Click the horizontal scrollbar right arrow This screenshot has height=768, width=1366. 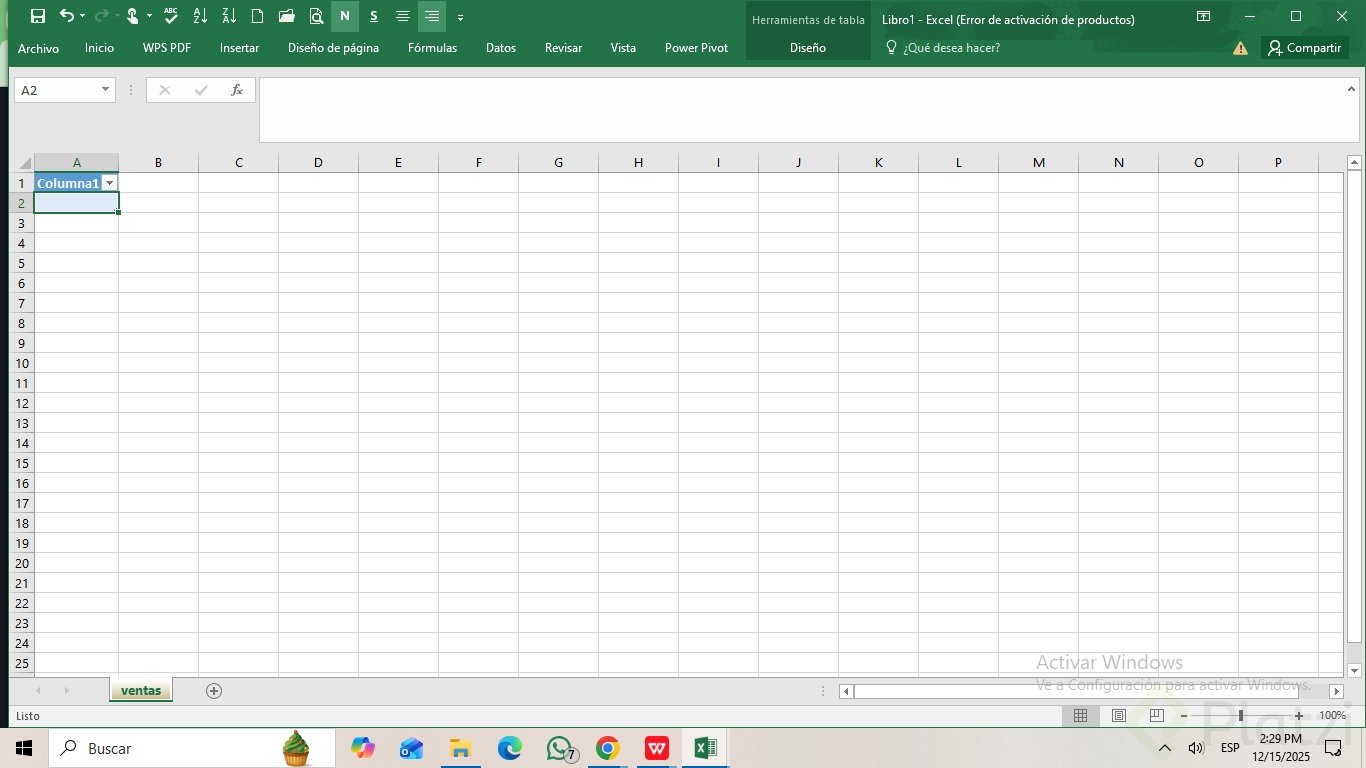(1336, 691)
